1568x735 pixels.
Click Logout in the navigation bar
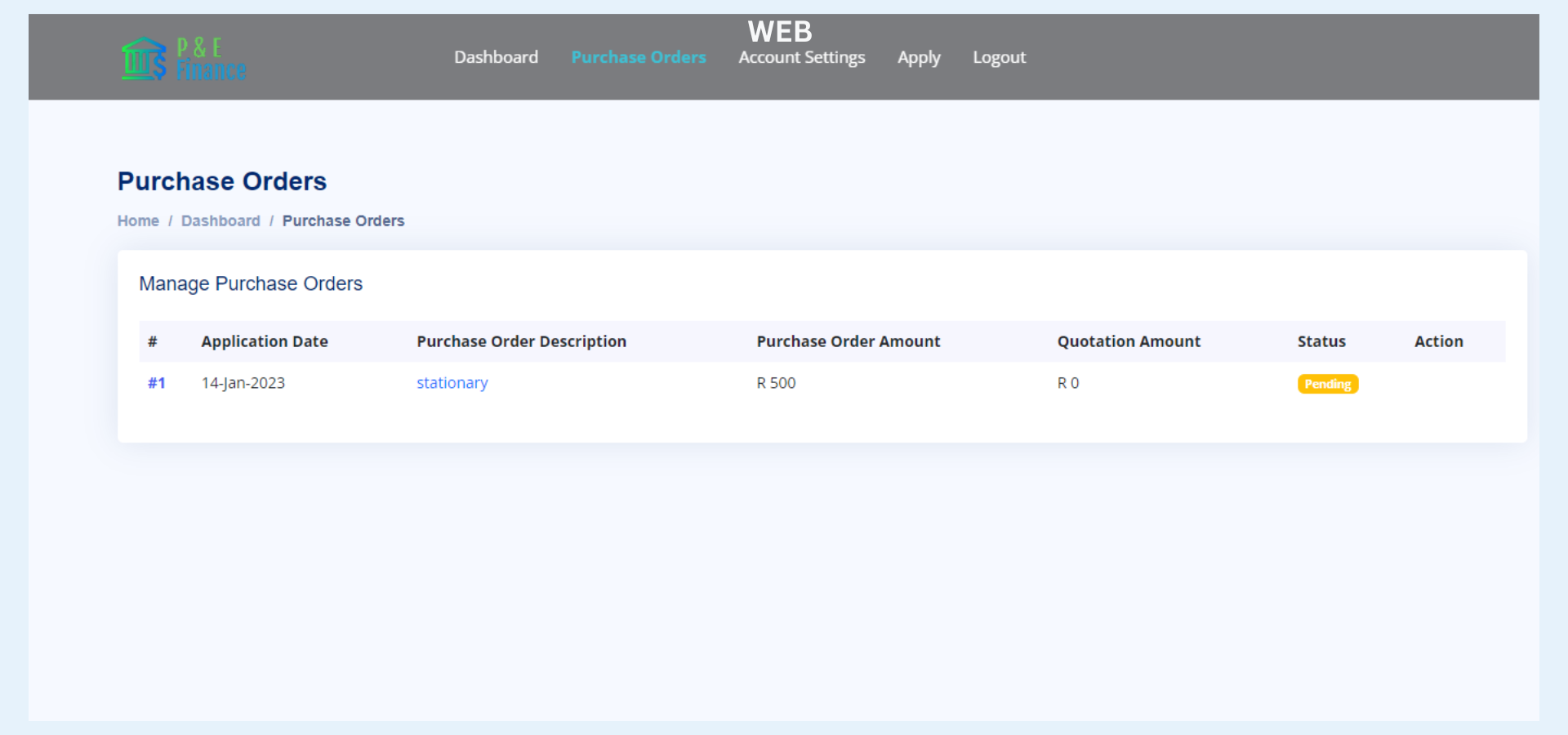pyautogui.click(x=999, y=57)
